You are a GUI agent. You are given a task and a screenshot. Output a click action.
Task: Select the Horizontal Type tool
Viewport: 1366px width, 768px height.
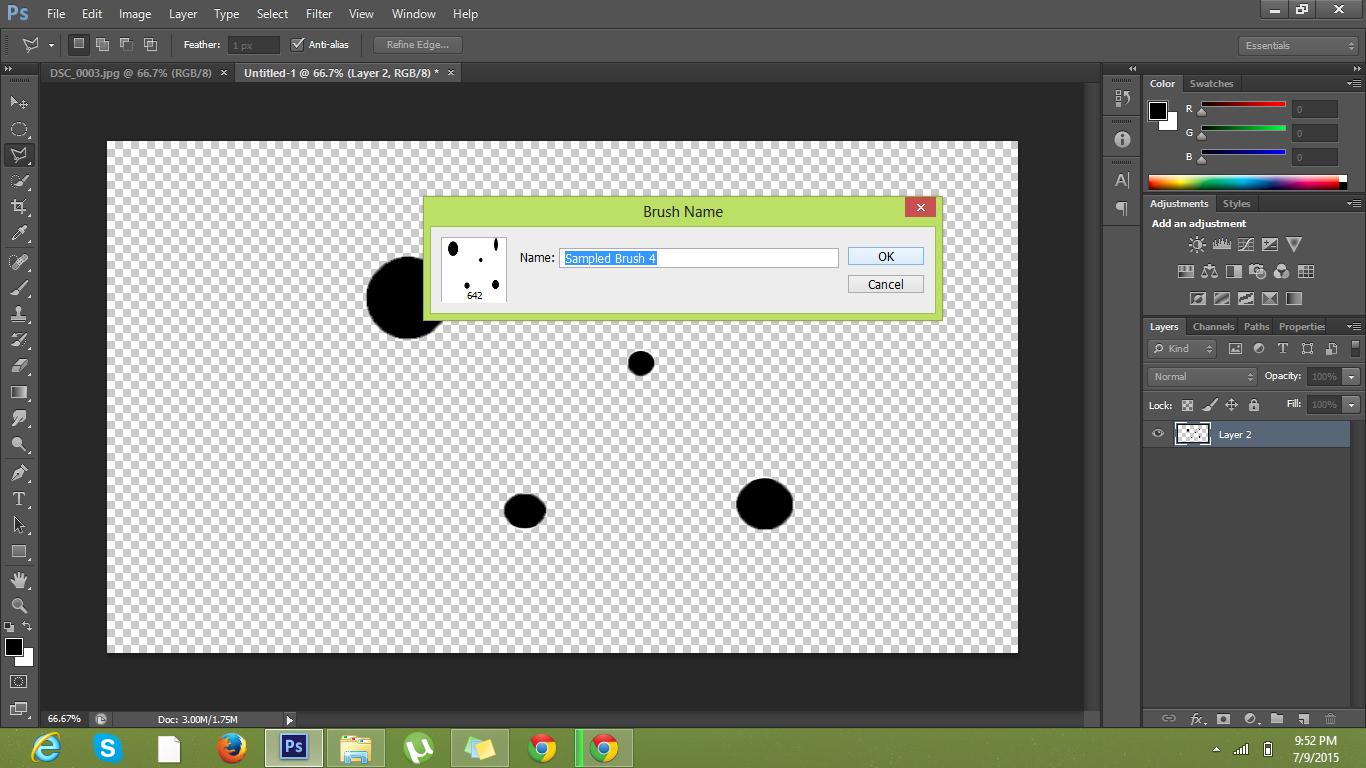coord(19,499)
